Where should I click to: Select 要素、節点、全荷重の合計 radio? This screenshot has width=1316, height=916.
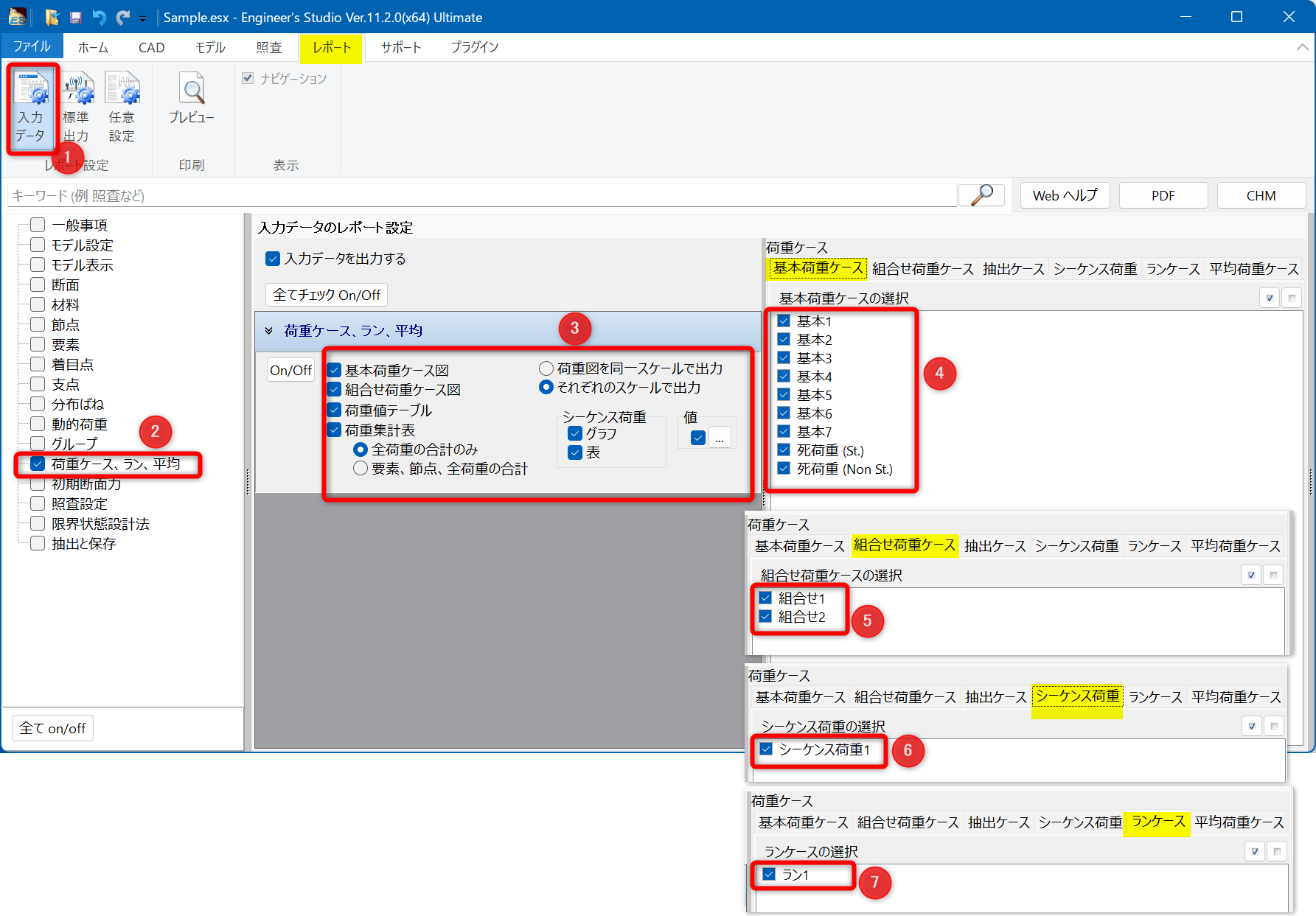(361, 468)
